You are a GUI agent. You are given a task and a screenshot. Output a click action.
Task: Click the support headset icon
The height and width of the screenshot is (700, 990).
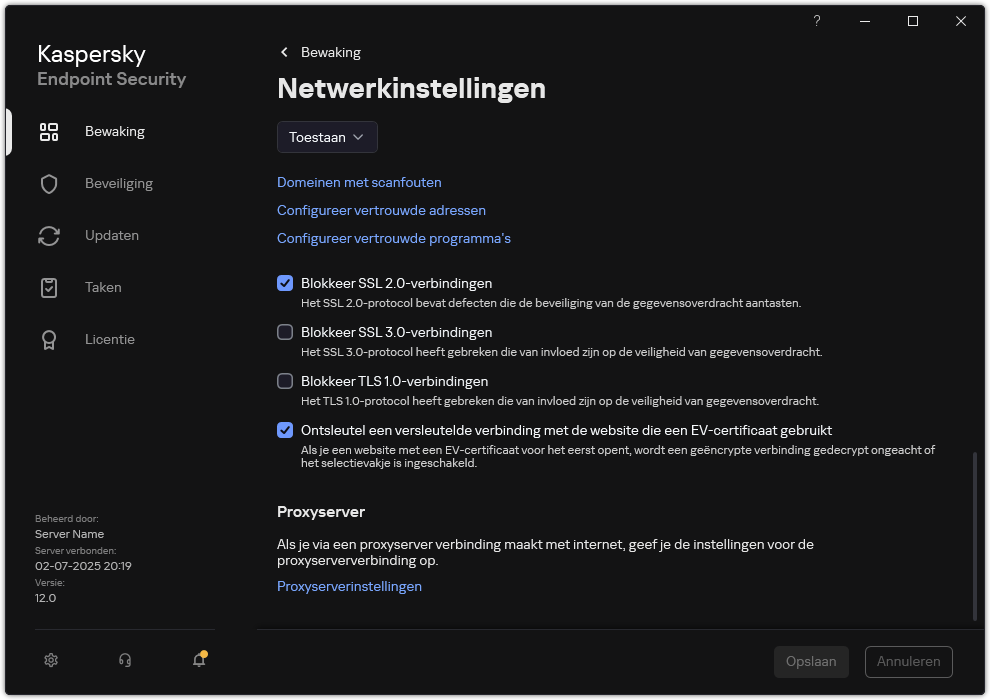[124, 660]
